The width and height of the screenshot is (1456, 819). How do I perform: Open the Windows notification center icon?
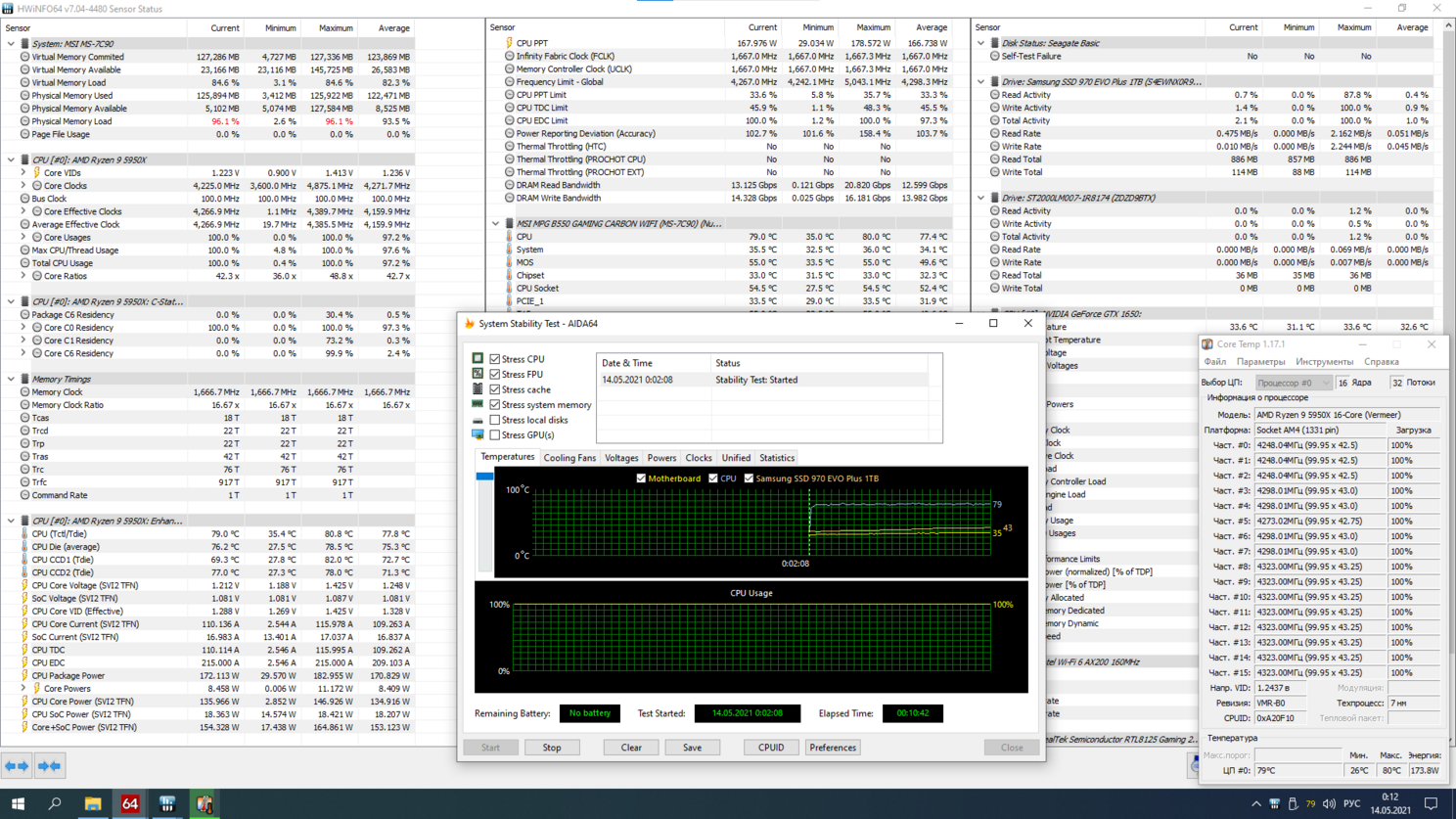[x=1431, y=803]
